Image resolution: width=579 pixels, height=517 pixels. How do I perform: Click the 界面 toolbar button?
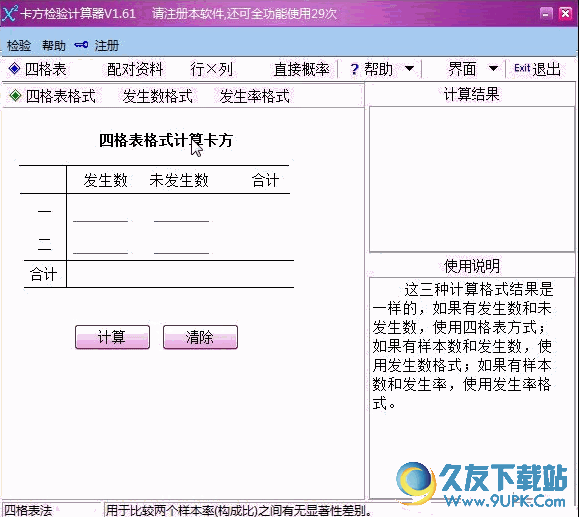click(462, 69)
